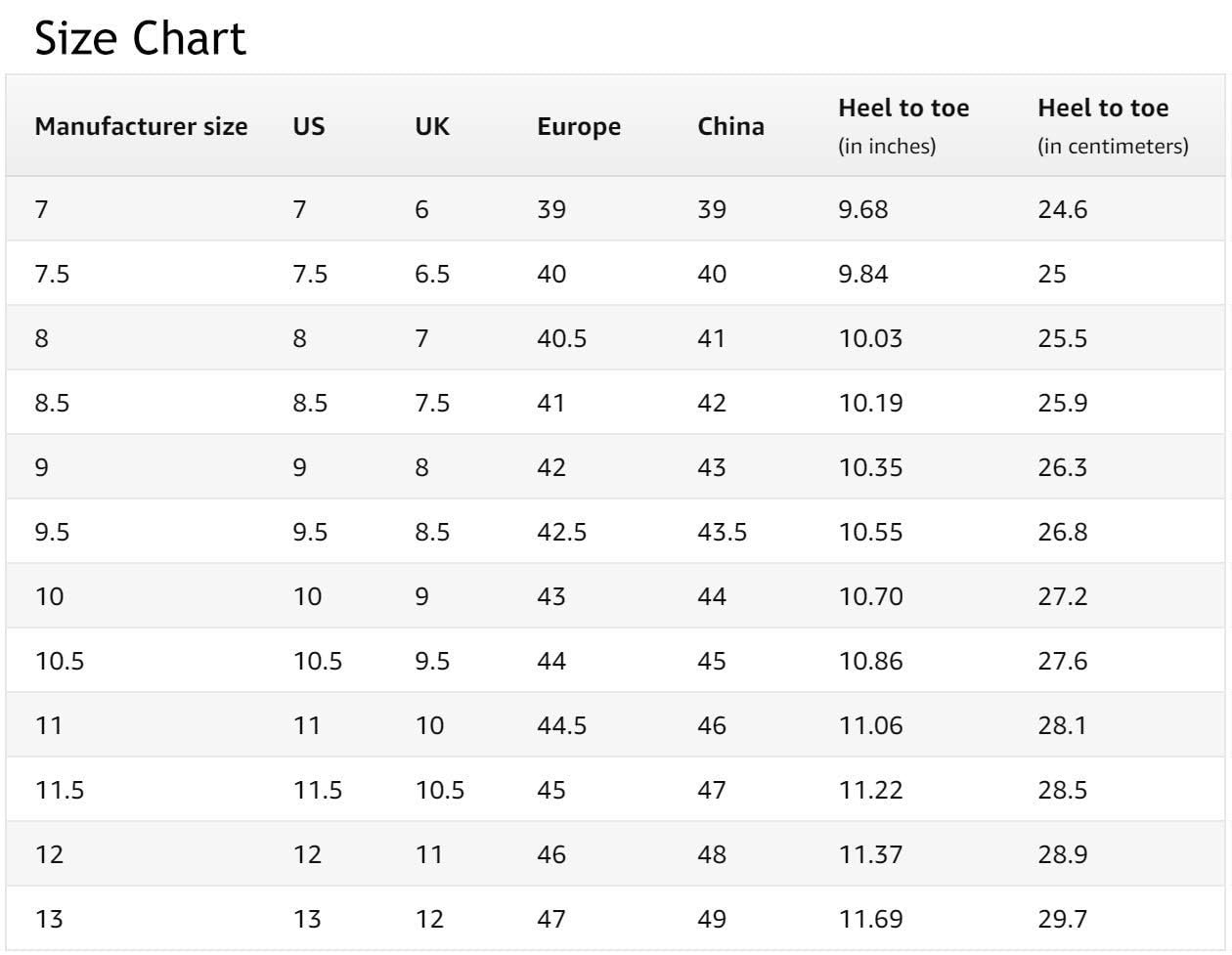Screen dimensions: 1232x955
Task: Select the manufacturer size 7.5 cell
Action: [x=52, y=275]
